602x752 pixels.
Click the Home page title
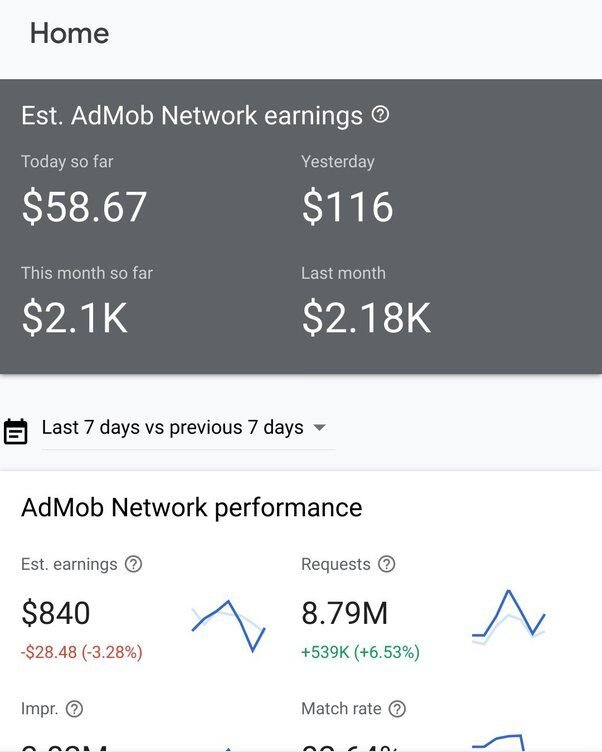[x=69, y=33]
